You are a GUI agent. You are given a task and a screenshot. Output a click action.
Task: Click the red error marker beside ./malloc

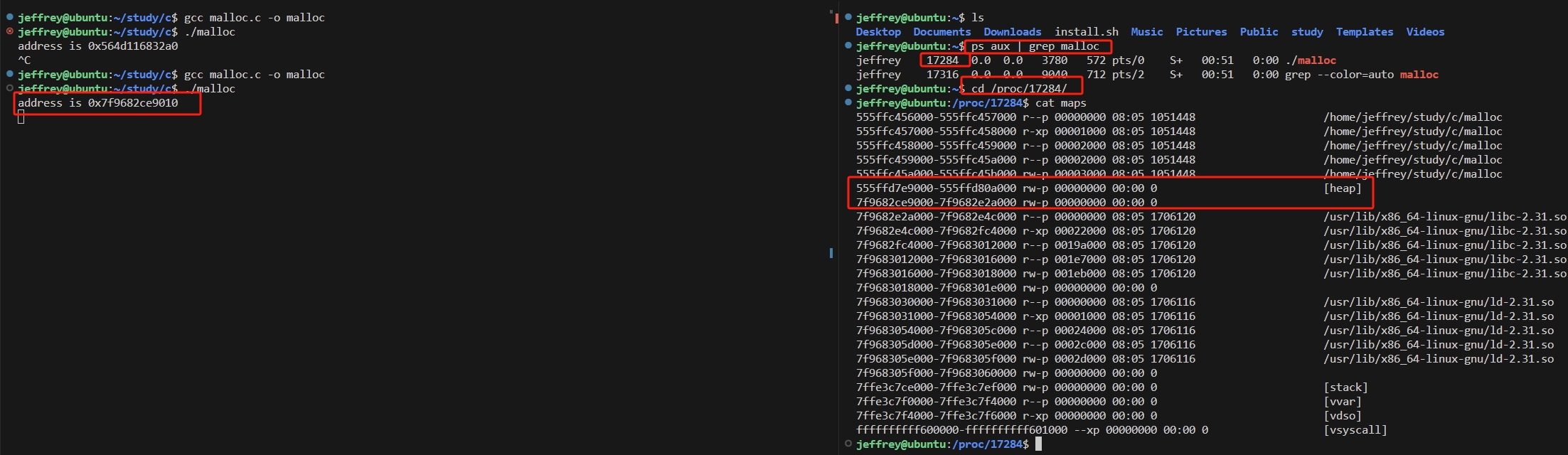point(9,31)
